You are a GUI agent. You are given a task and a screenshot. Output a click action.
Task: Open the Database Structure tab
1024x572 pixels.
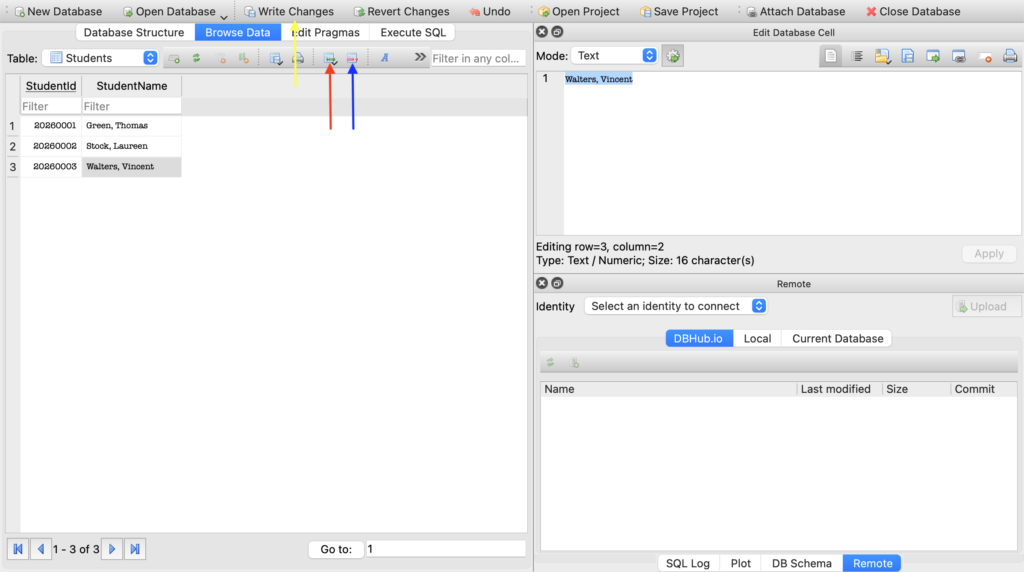point(133,32)
